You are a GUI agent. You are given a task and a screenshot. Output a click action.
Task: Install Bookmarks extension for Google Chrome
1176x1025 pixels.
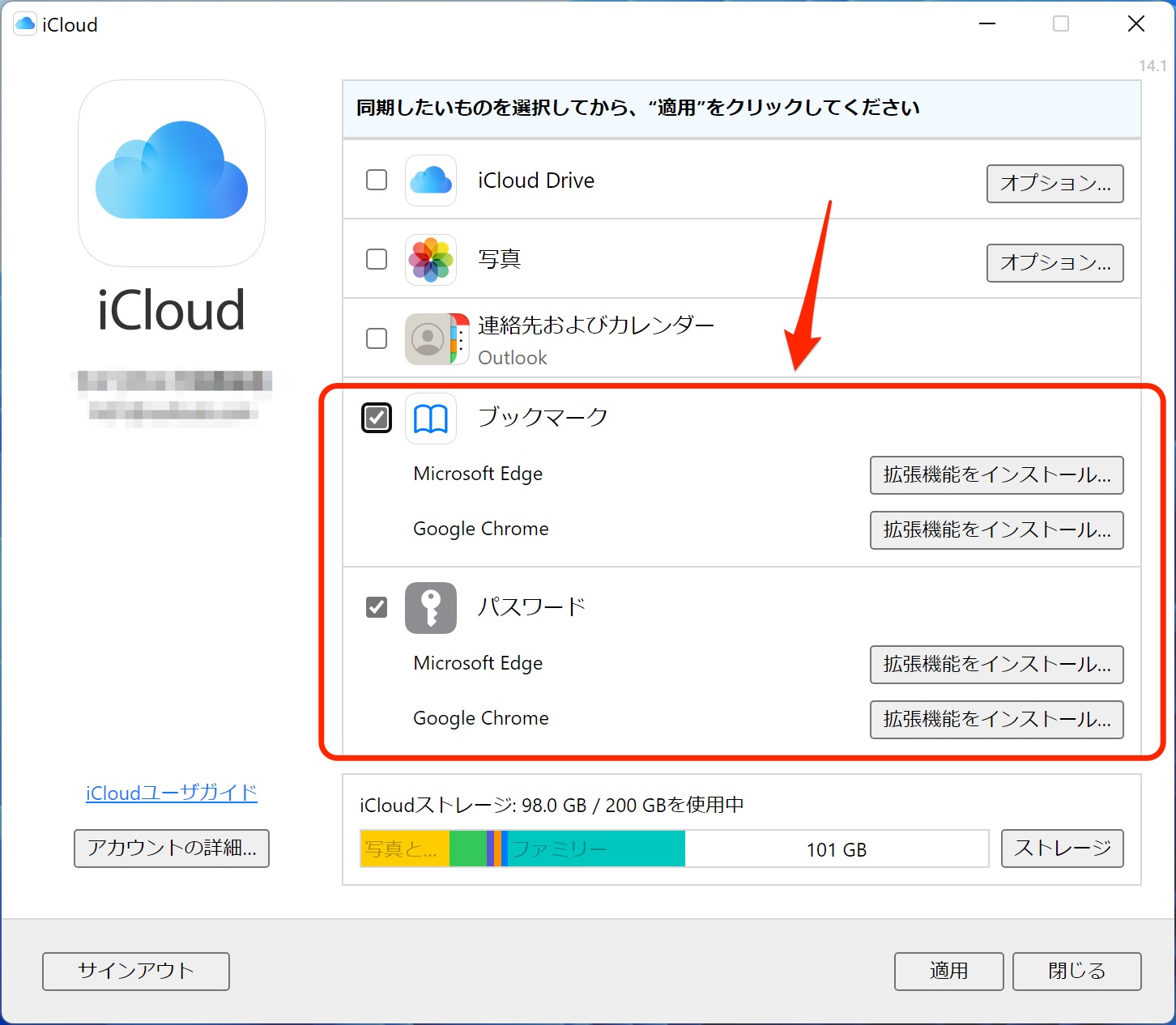pyautogui.click(x=996, y=530)
